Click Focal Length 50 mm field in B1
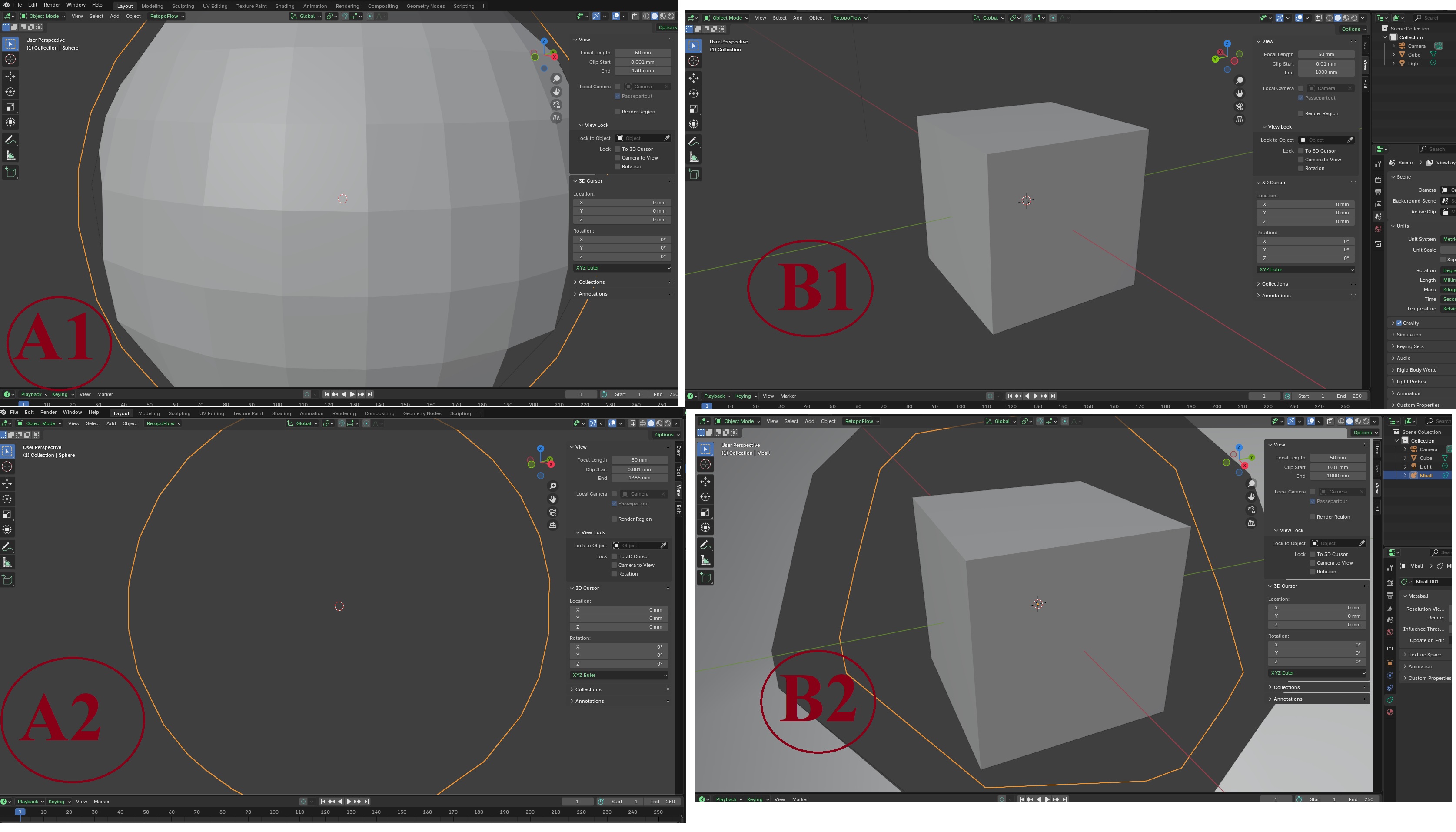The height and width of the screenshot is (832, 1456). [1326, 55]
